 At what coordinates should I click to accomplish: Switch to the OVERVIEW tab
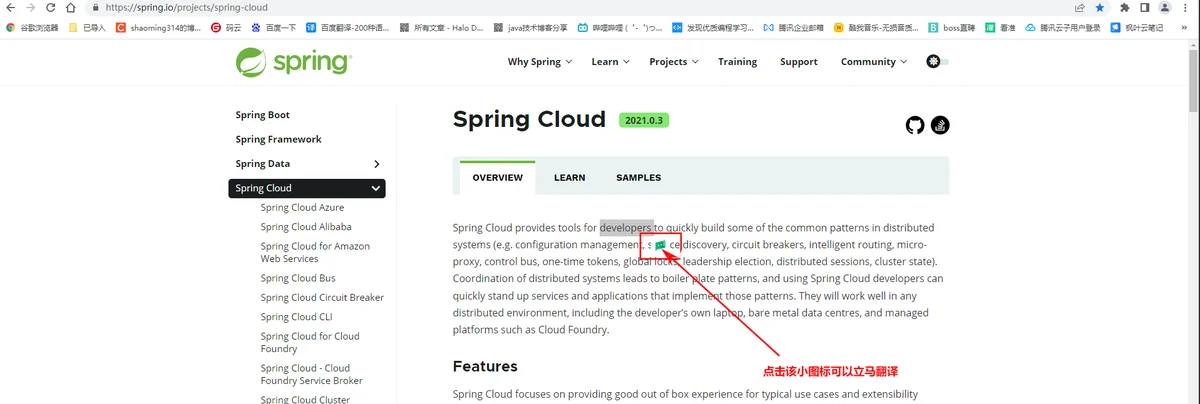(497, 178)
